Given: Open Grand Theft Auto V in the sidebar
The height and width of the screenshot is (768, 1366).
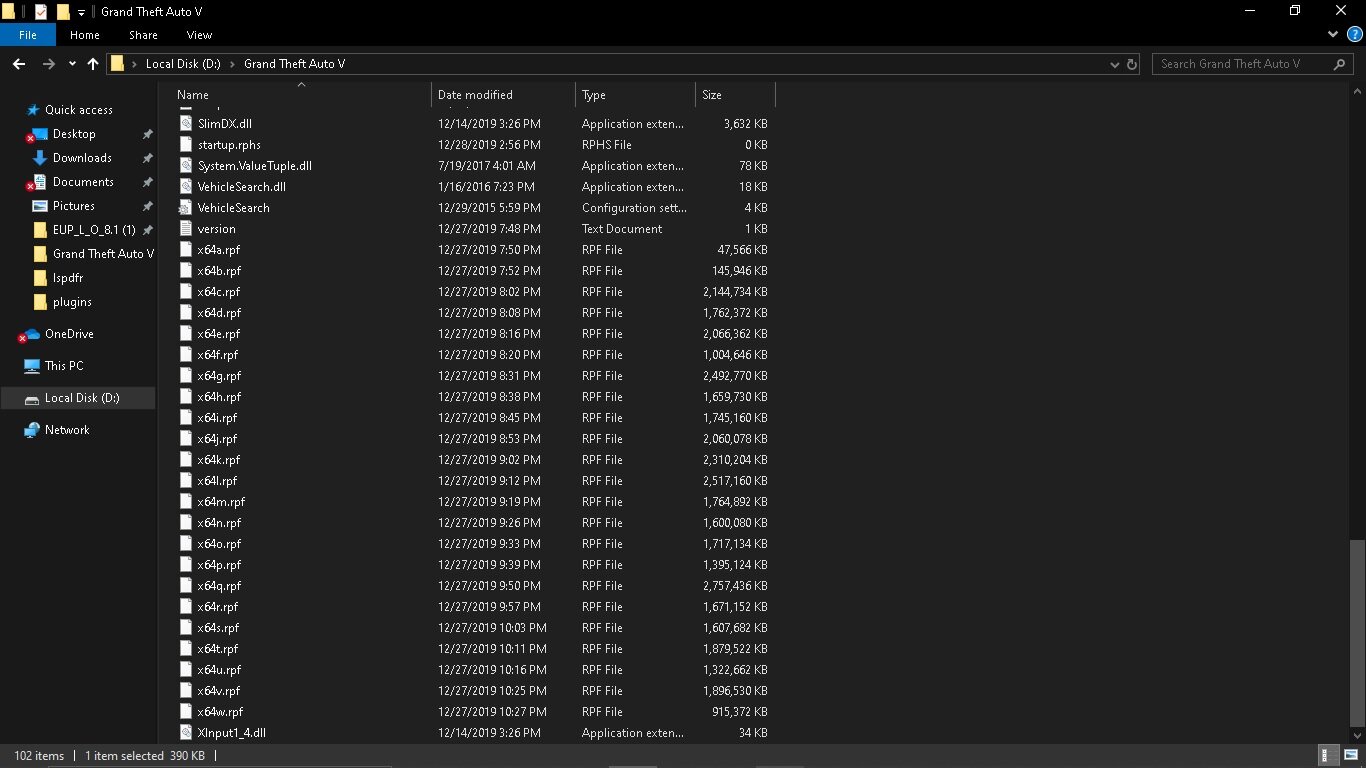Looking at the screenshot, I should point(103,254).
